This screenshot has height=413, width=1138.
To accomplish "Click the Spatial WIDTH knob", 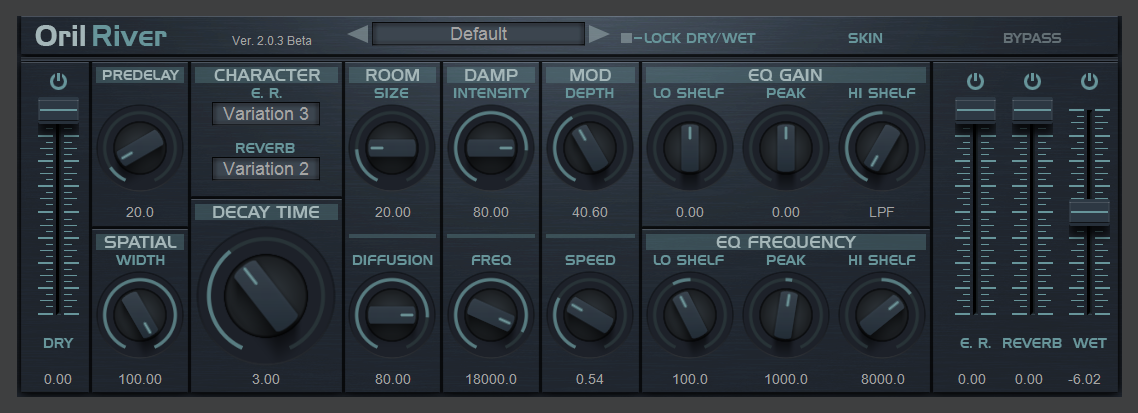I will [x=140, y=315].
